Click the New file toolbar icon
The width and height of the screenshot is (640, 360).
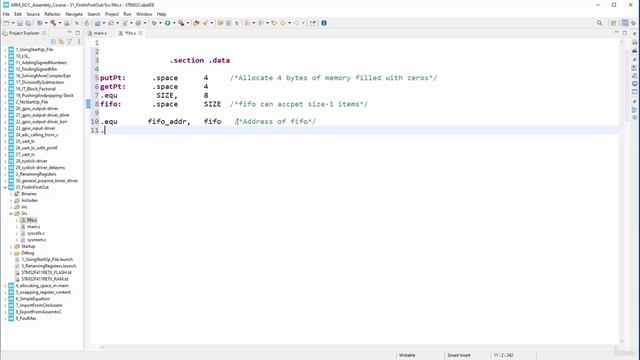pos(7,23)
